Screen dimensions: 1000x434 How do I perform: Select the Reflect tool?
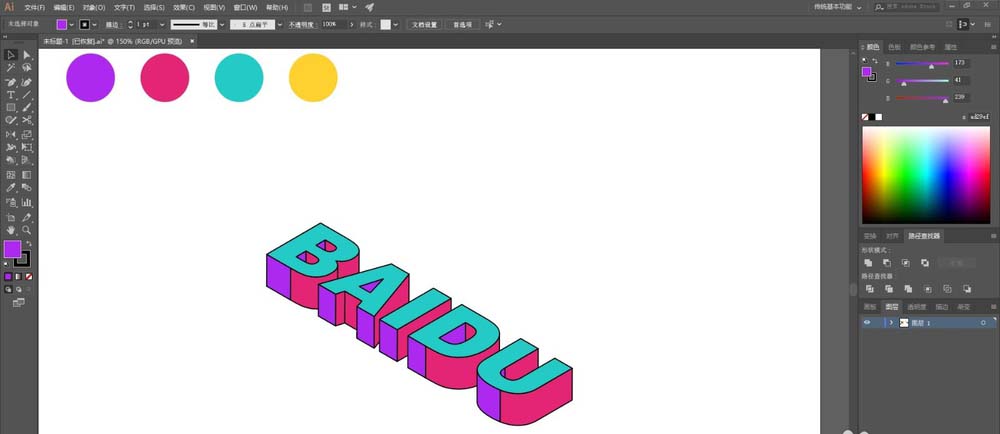coord(11,134)
